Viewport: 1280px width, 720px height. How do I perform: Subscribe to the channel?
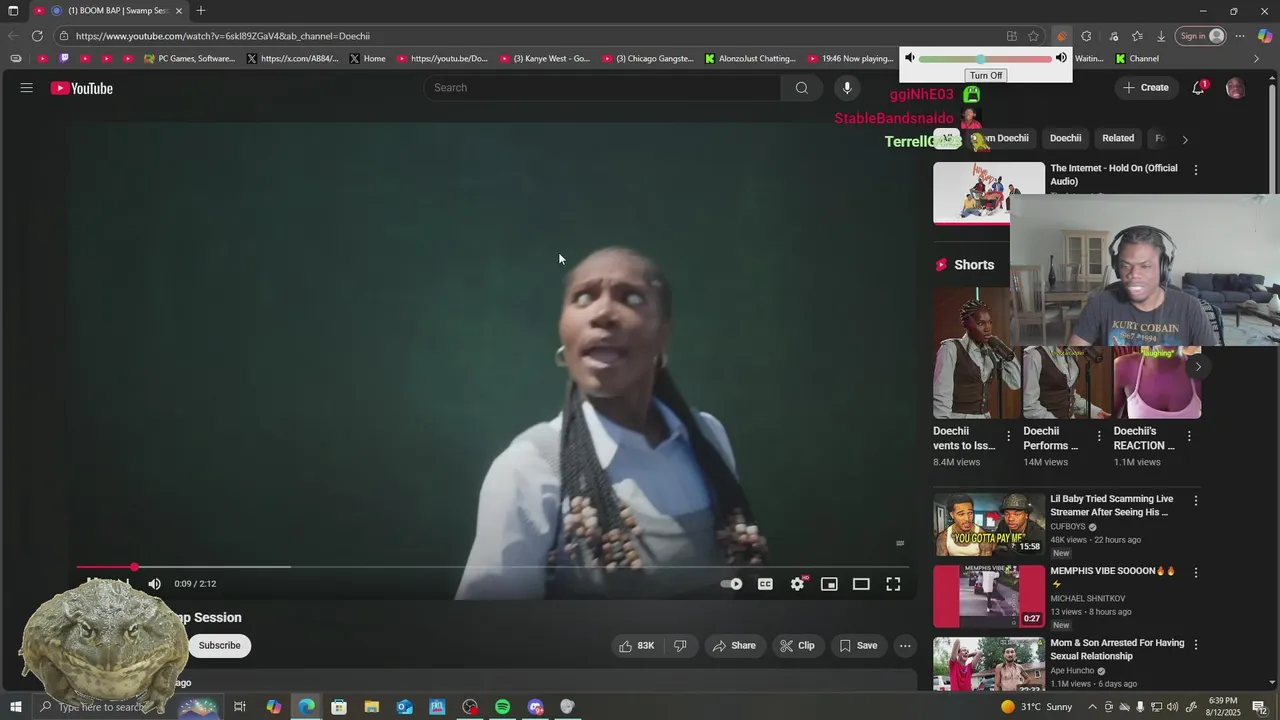point(219,646)
